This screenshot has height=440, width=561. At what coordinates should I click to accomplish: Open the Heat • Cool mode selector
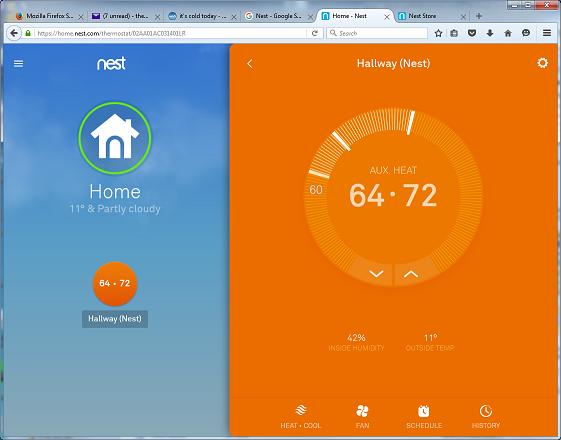(x=301, y=417)
